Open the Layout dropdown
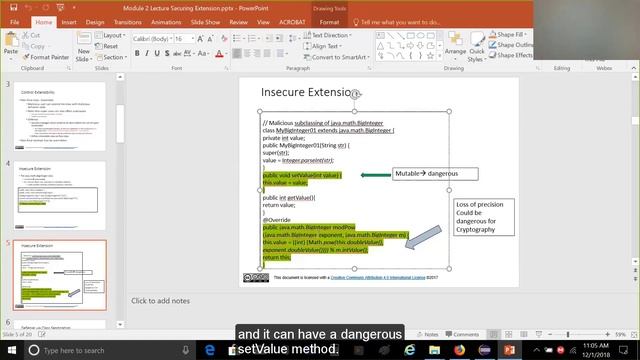The image size is (640, 360). 110,36
